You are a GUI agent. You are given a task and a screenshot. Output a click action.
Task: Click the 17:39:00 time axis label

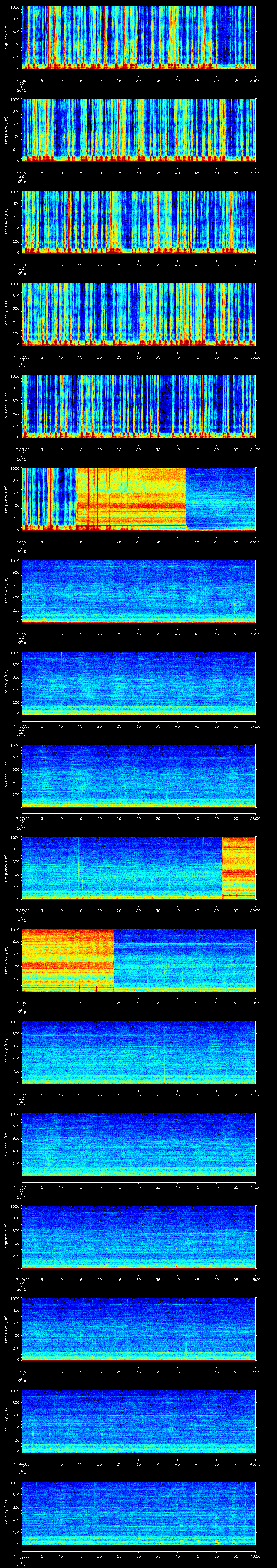(21, 1003)
